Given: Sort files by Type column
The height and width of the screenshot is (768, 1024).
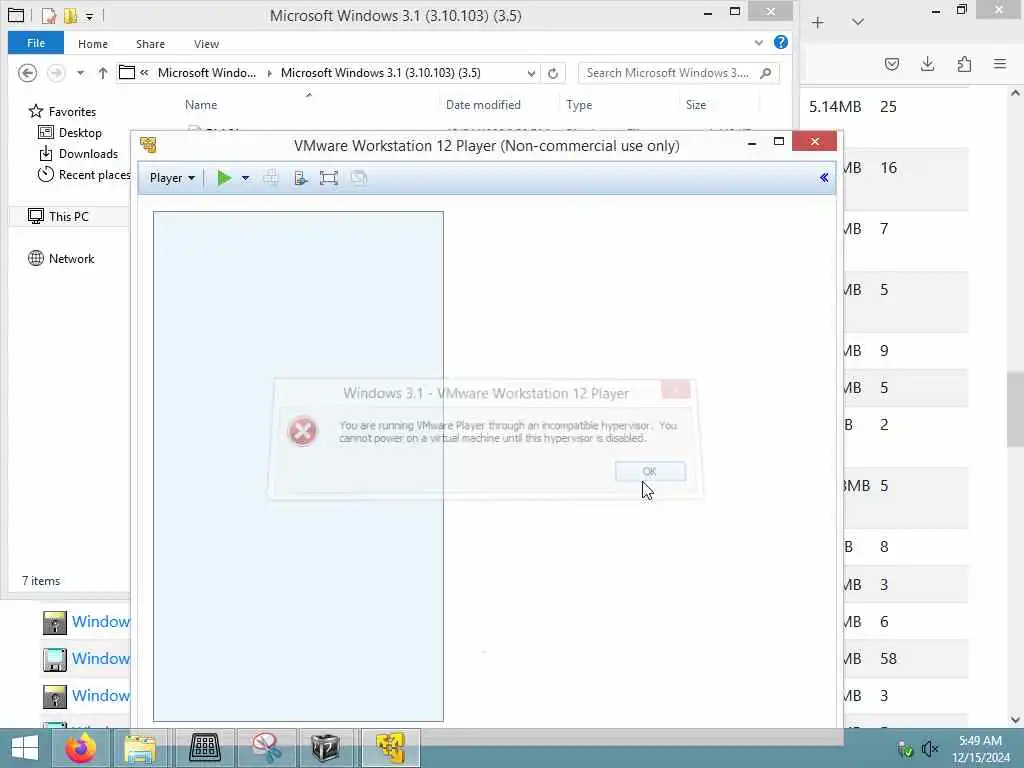Looking at the screenshot, I should (x=579, y=104).
